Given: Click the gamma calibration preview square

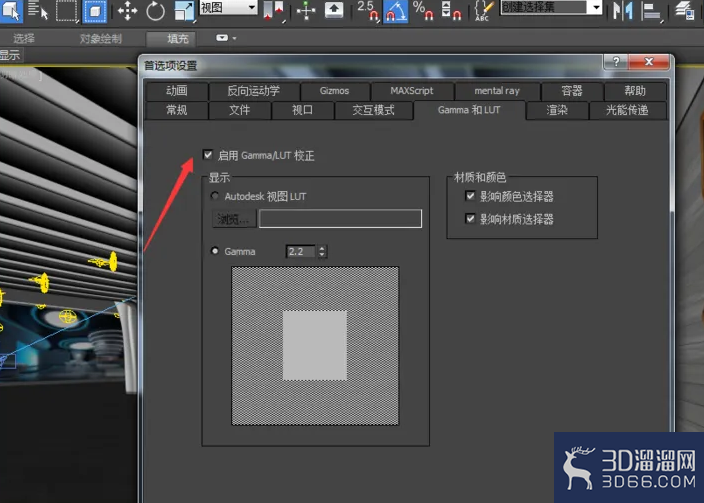Looking at the screenshot, I should [315, 345].
